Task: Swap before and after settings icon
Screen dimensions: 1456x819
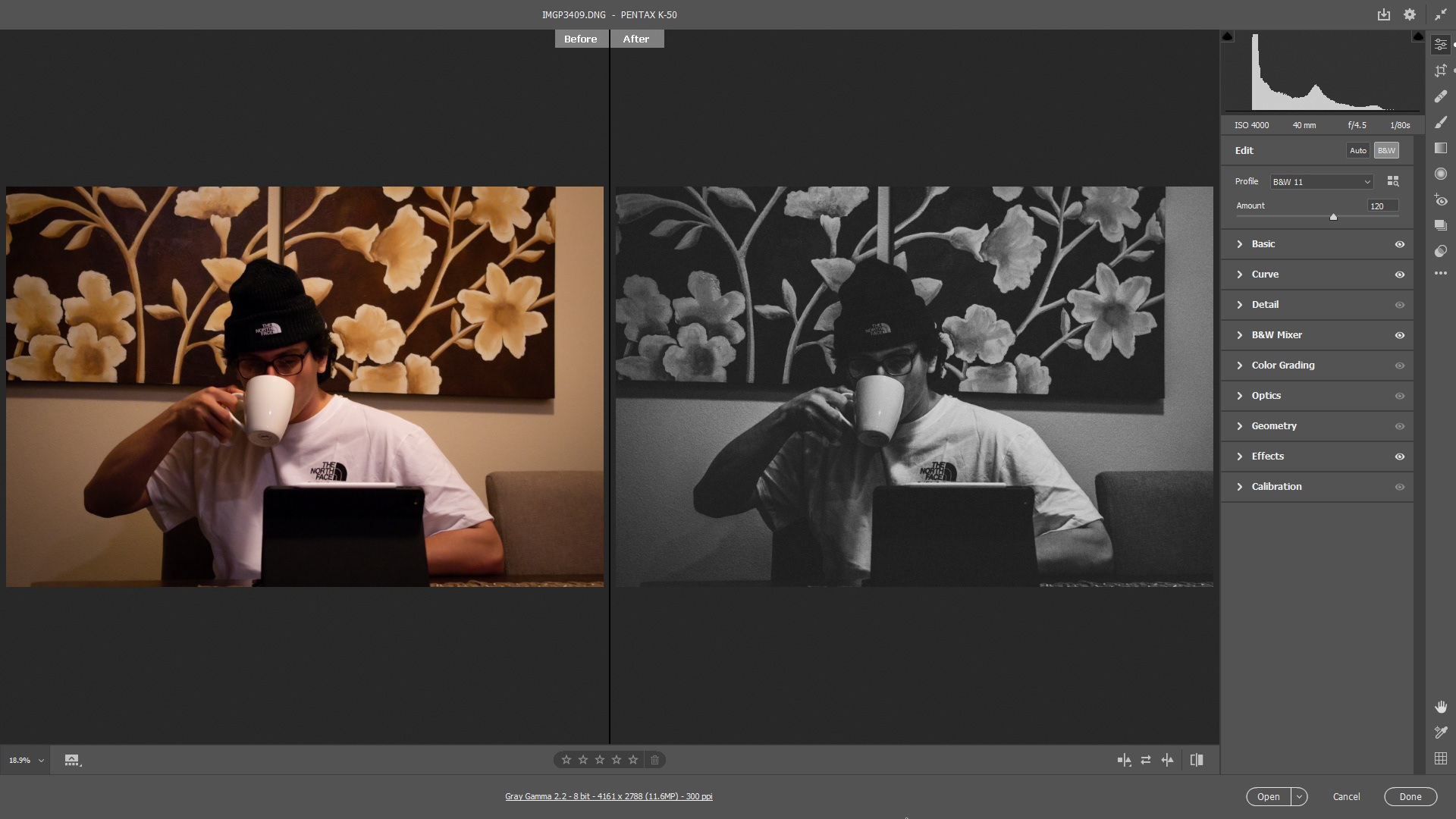Action: (1145, 760)
